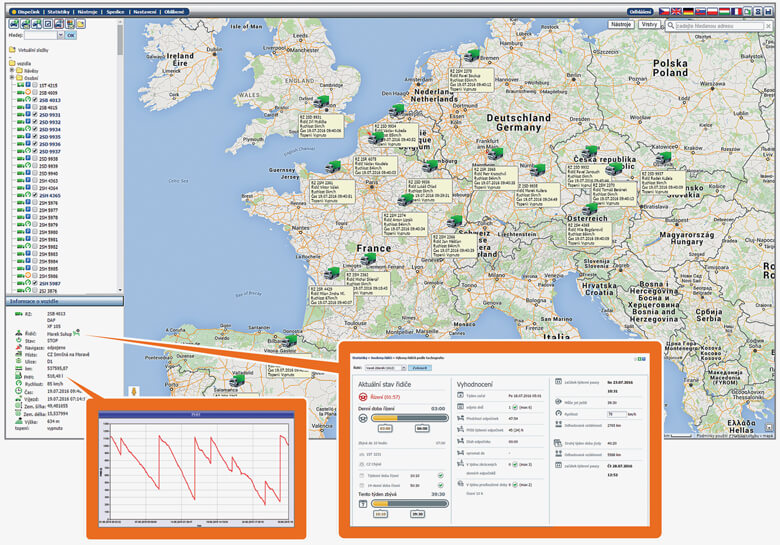Viewport: 780px width, 545px height.
Task: Collapse the Informace o vozidle panel header
Action: (x=64, y=301)
